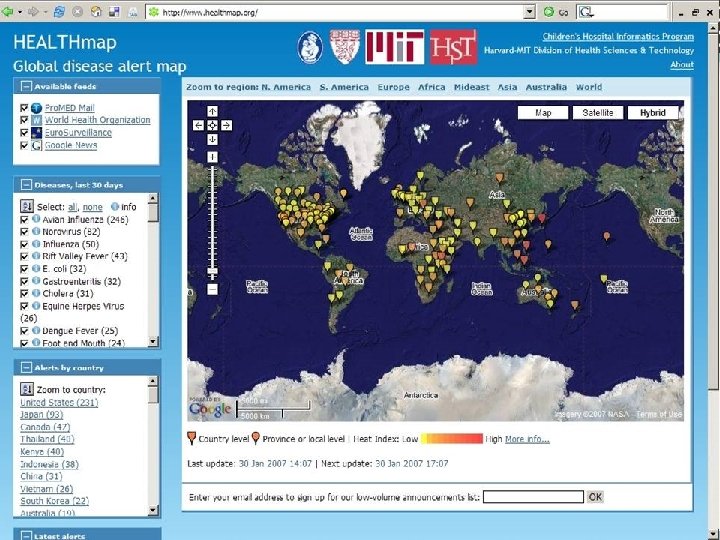
Task: Zoom map to N. America region
Action: tap(286, 87)
